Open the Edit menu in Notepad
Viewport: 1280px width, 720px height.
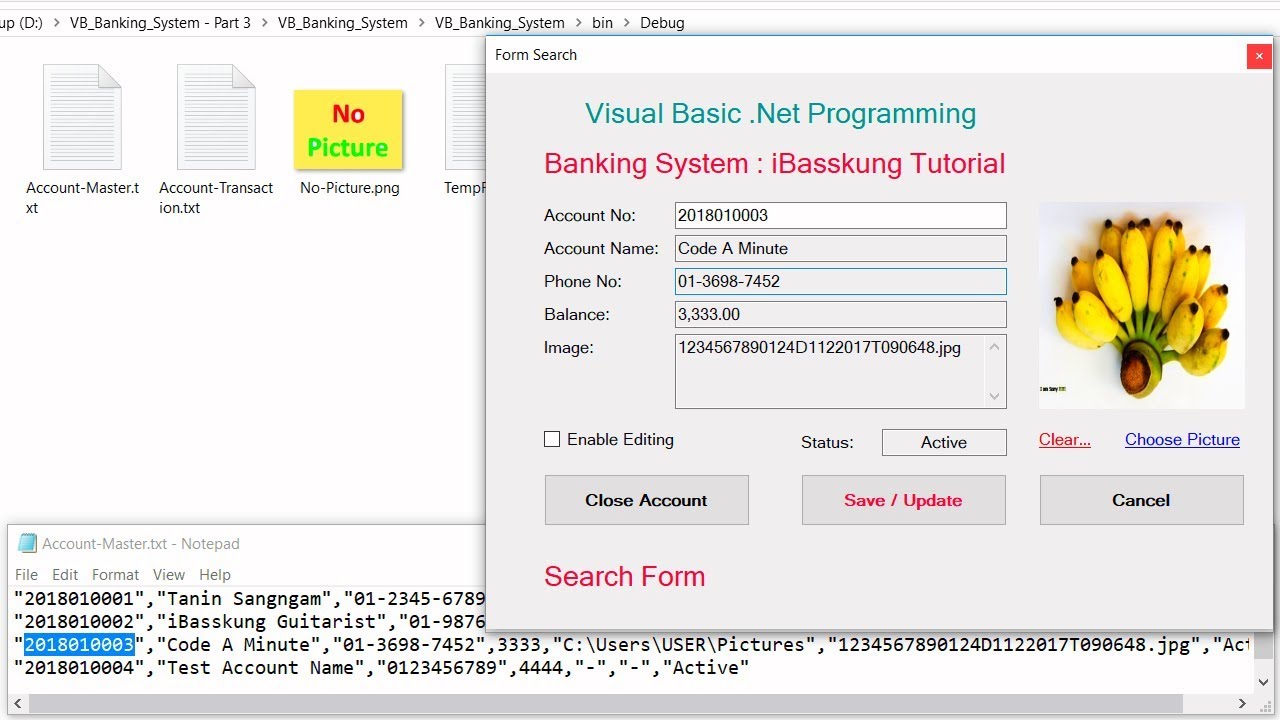65,574
